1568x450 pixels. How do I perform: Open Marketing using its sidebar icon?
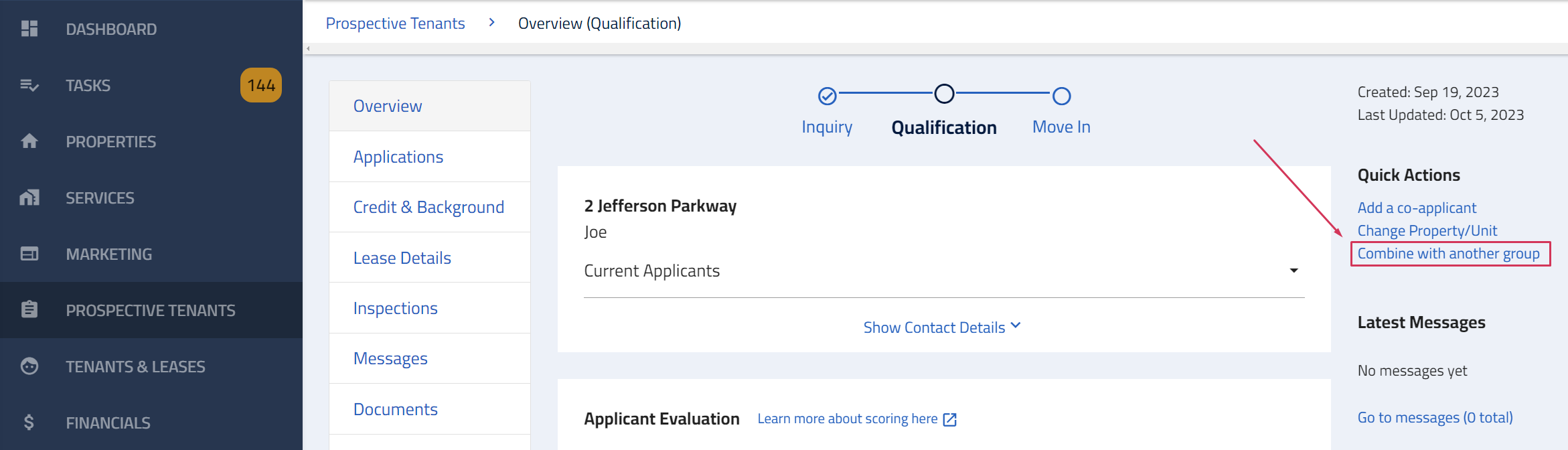[29, 254]
